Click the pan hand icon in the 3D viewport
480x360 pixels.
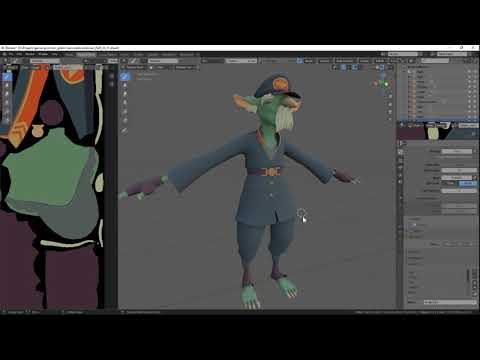390,104
